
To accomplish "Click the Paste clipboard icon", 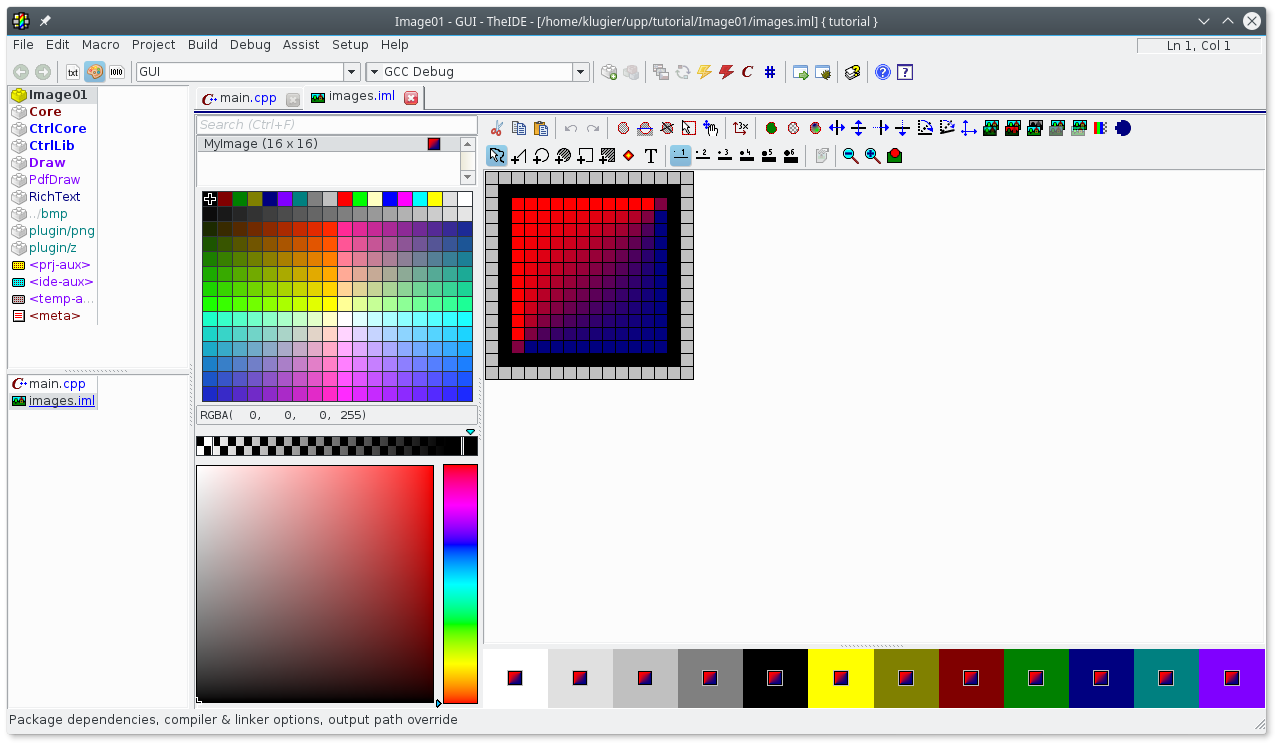I will [541, 128].
